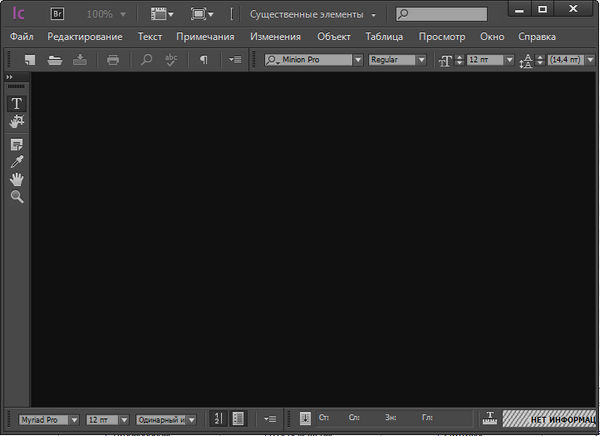Screen dimensions: 600x436
Task: Click the Find magnifier button in toolbar
Action: [x=146, y=60]
